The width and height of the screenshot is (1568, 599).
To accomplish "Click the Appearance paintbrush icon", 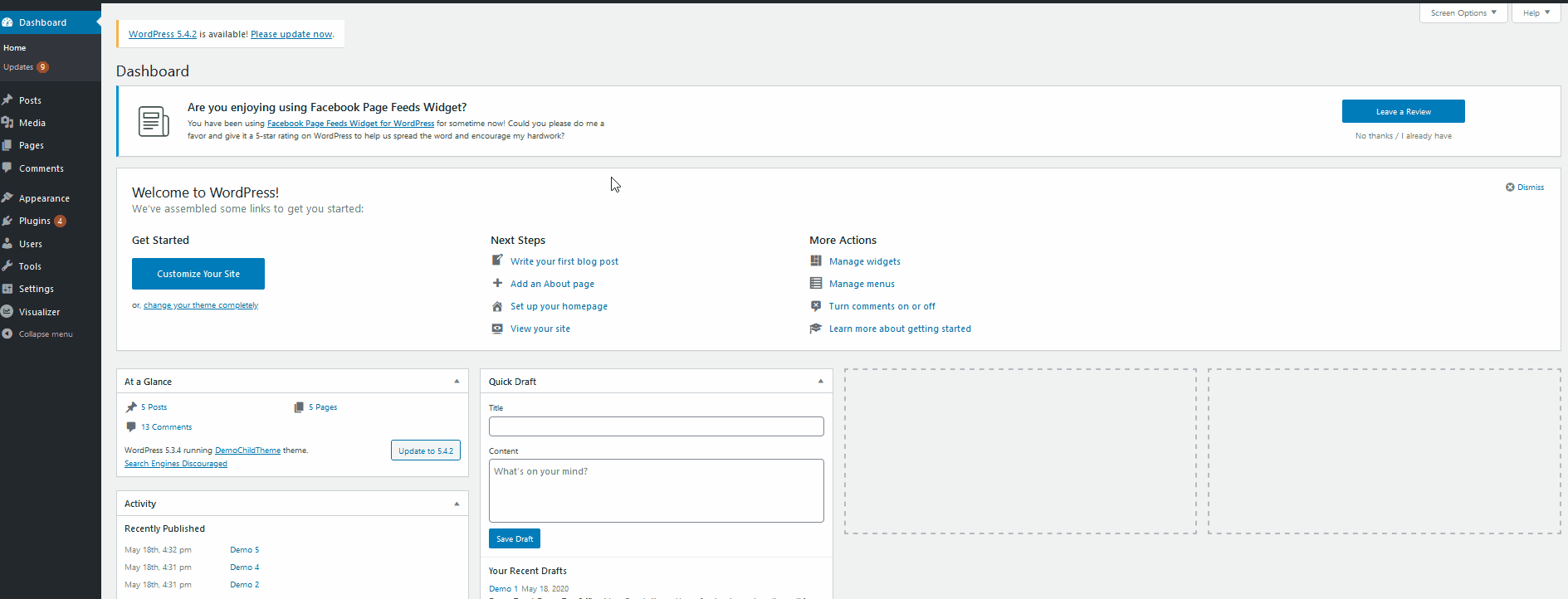I will 7,197.
